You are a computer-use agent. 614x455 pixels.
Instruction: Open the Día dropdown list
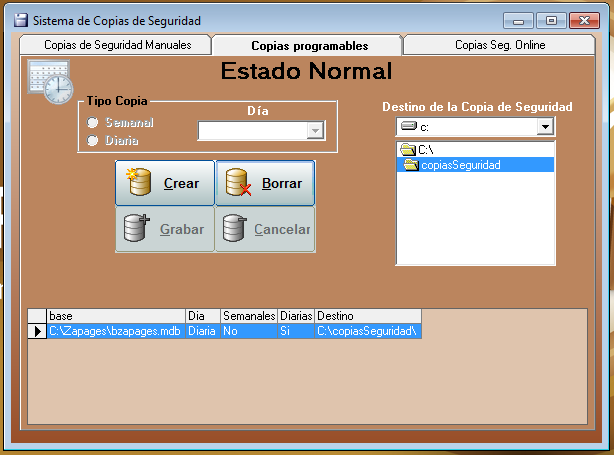pyautogui.click(x=316, y=131)
